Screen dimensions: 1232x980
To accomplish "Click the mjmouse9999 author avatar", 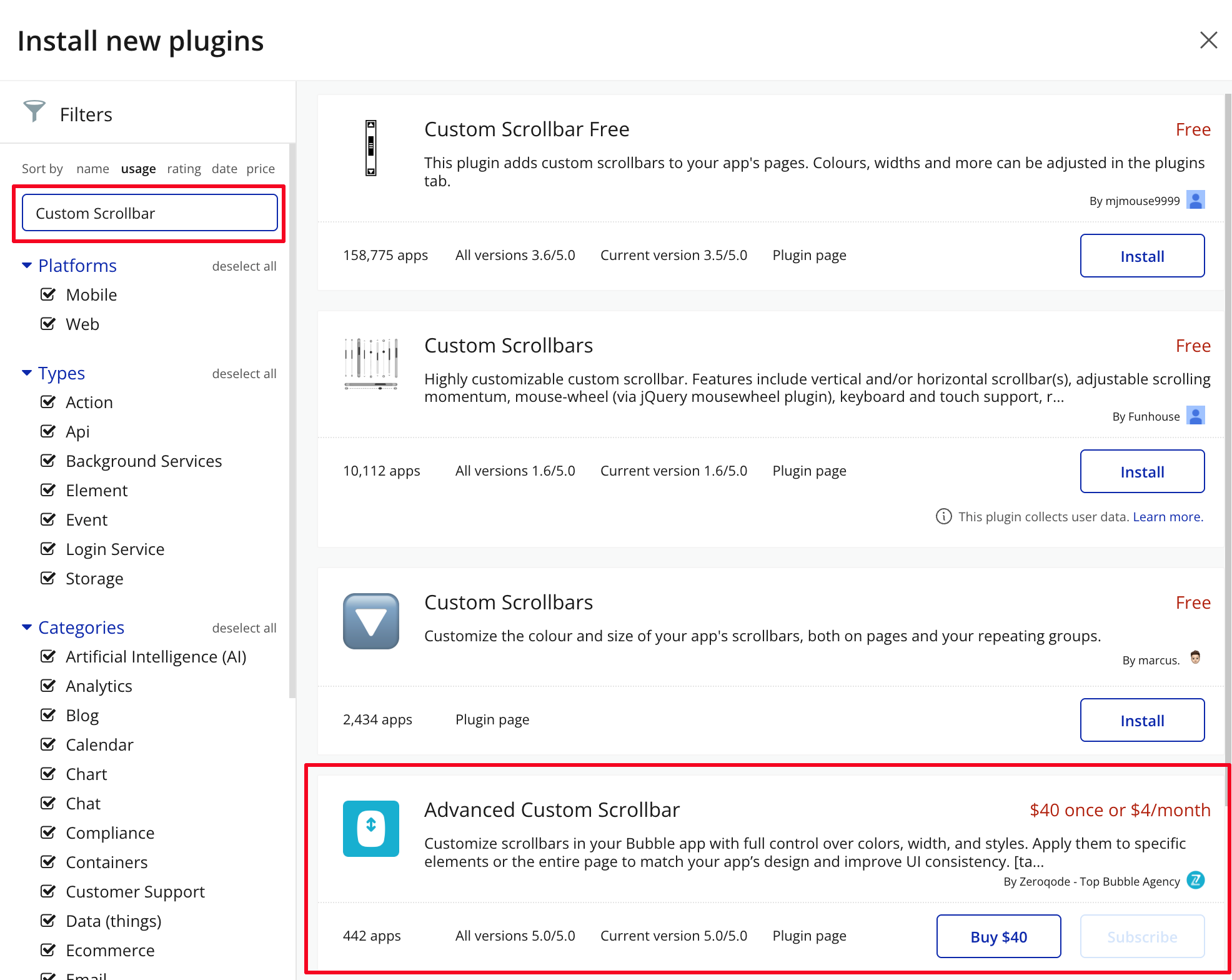I will pos(1195,200).
